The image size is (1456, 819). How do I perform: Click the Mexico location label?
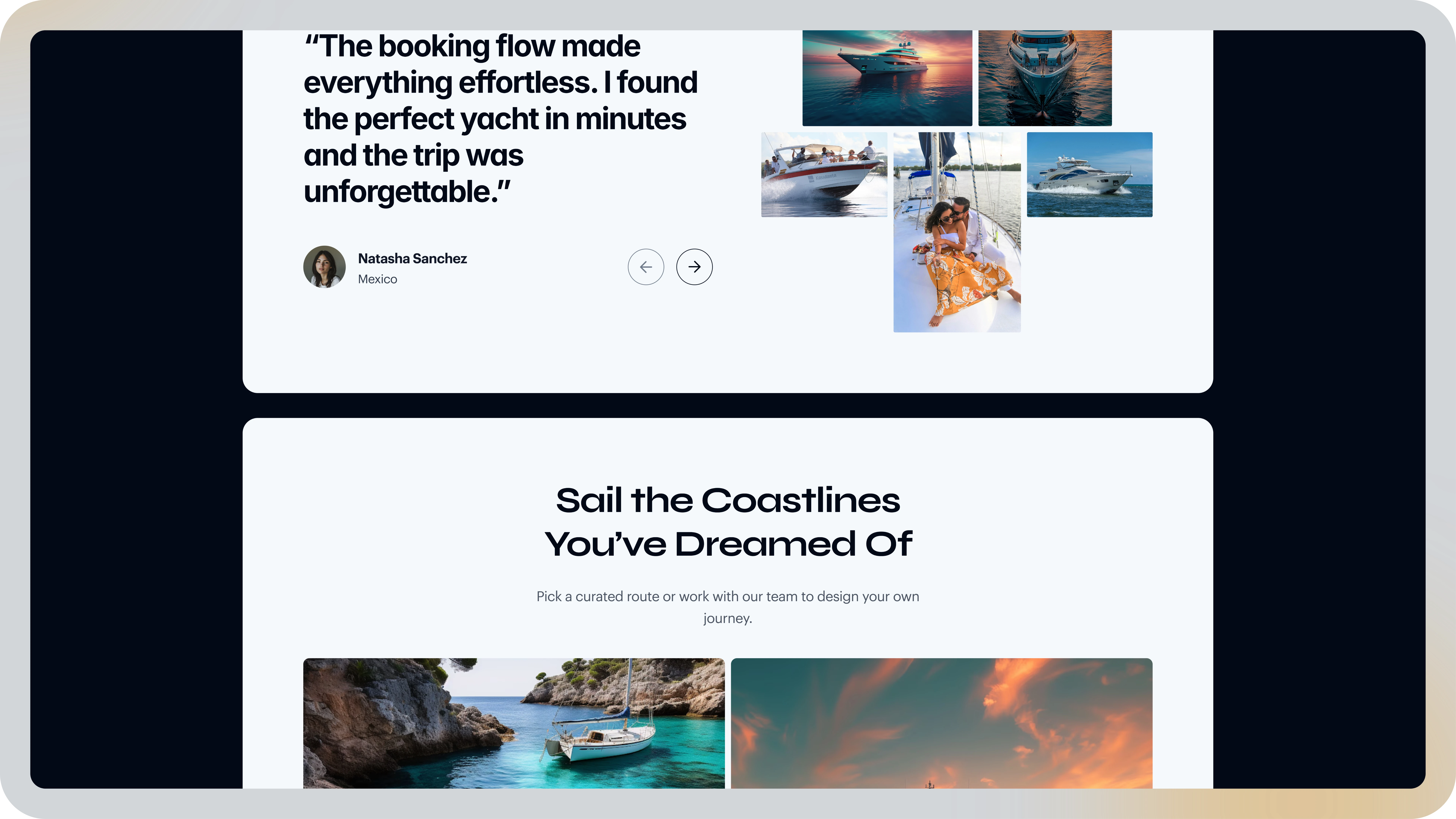coord(378,279)
